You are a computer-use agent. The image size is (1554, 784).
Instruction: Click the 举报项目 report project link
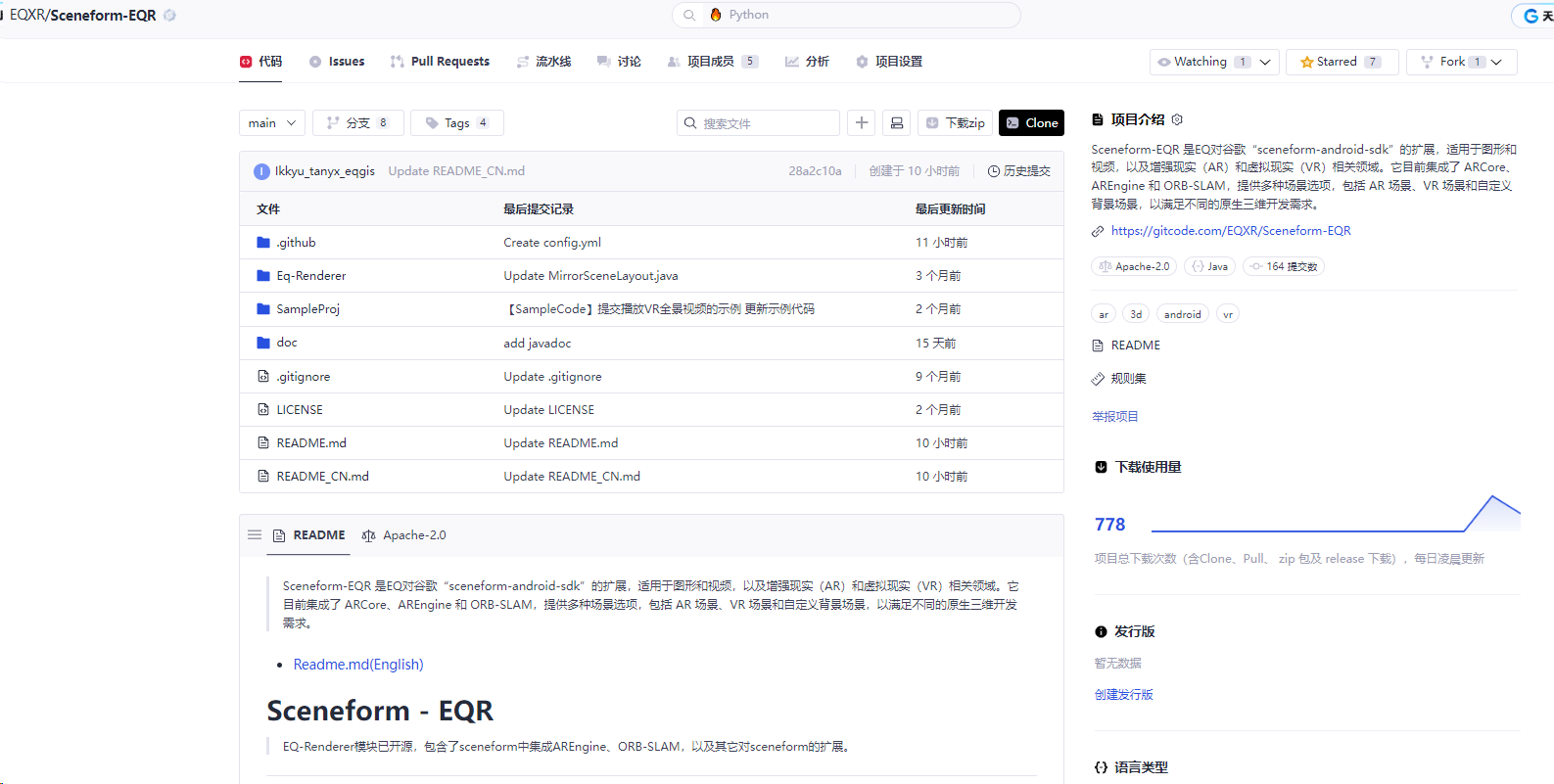pyautogui.click(x=1115, y=416)
